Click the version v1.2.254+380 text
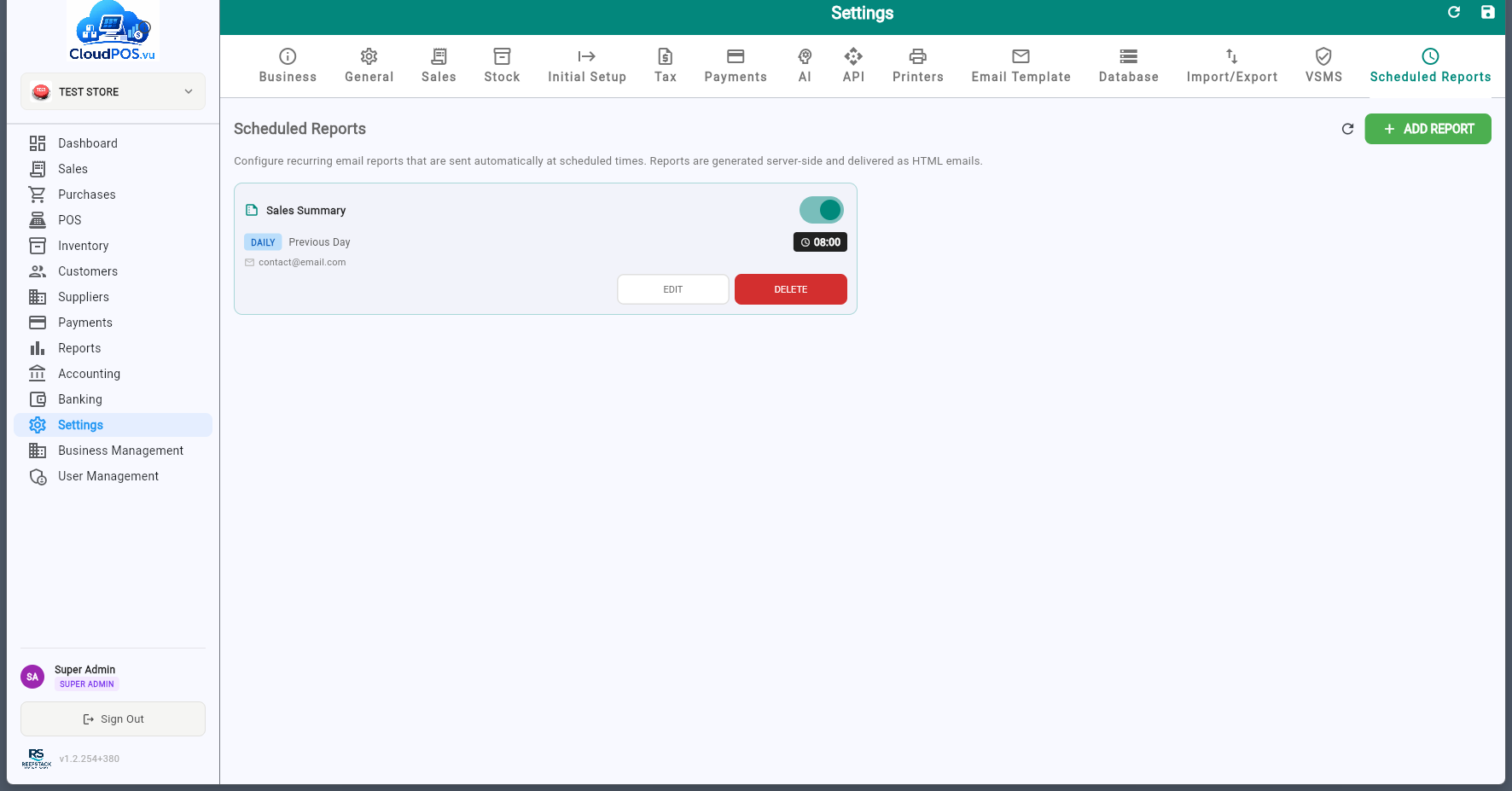This screenshot has height=791, width=1512. point(89,759)
